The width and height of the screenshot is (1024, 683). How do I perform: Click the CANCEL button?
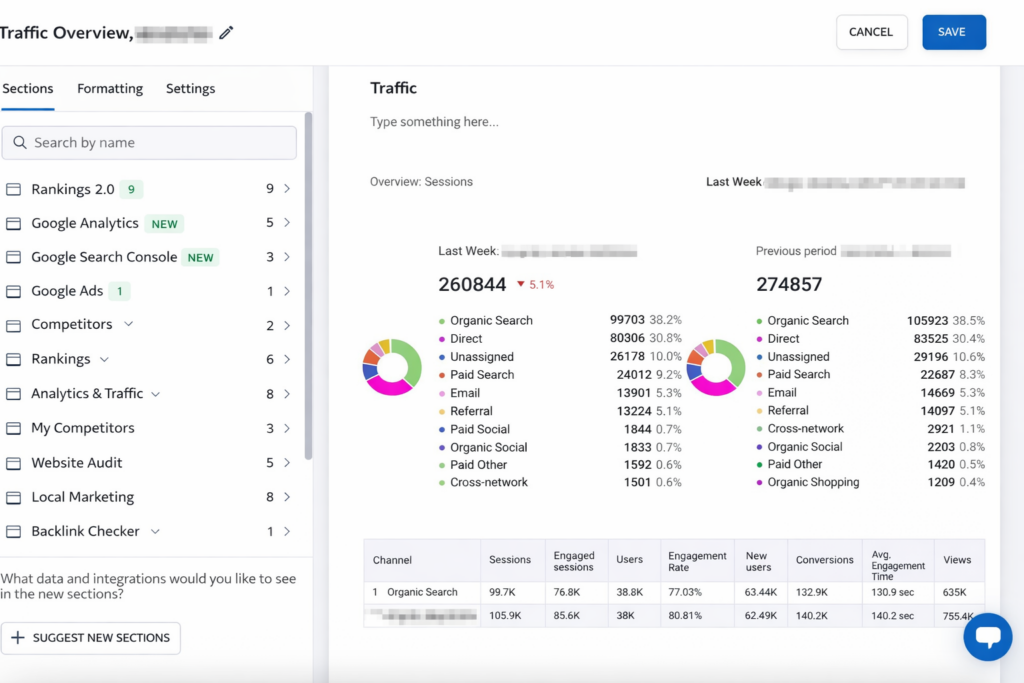[871, 32]
